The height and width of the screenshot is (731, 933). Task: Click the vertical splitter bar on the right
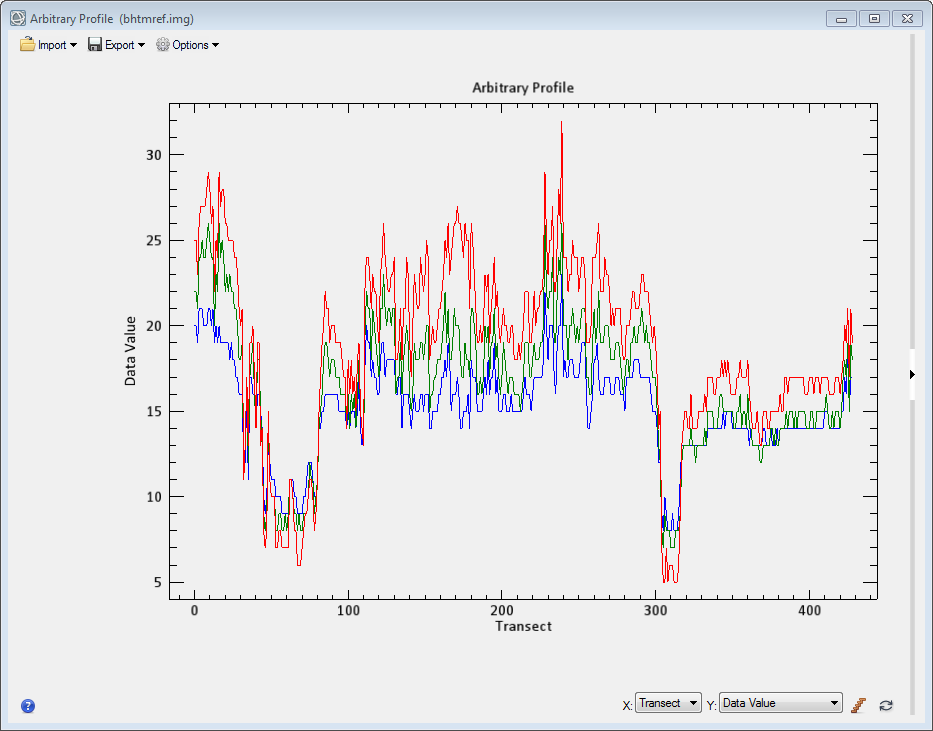[x=912, y=200]
